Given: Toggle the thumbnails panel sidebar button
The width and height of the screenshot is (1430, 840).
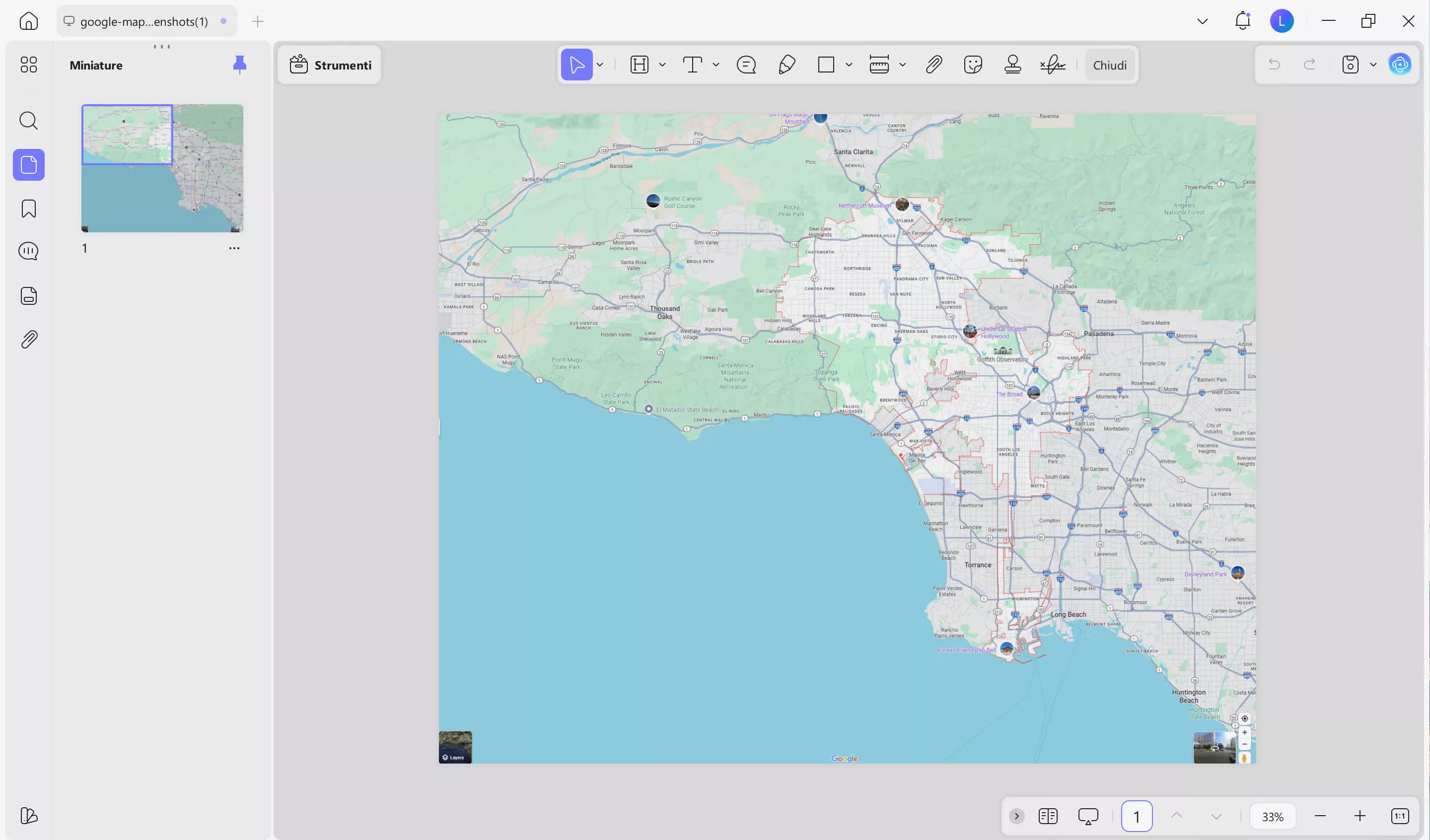Looking at the screenshot, I should 28,165.
